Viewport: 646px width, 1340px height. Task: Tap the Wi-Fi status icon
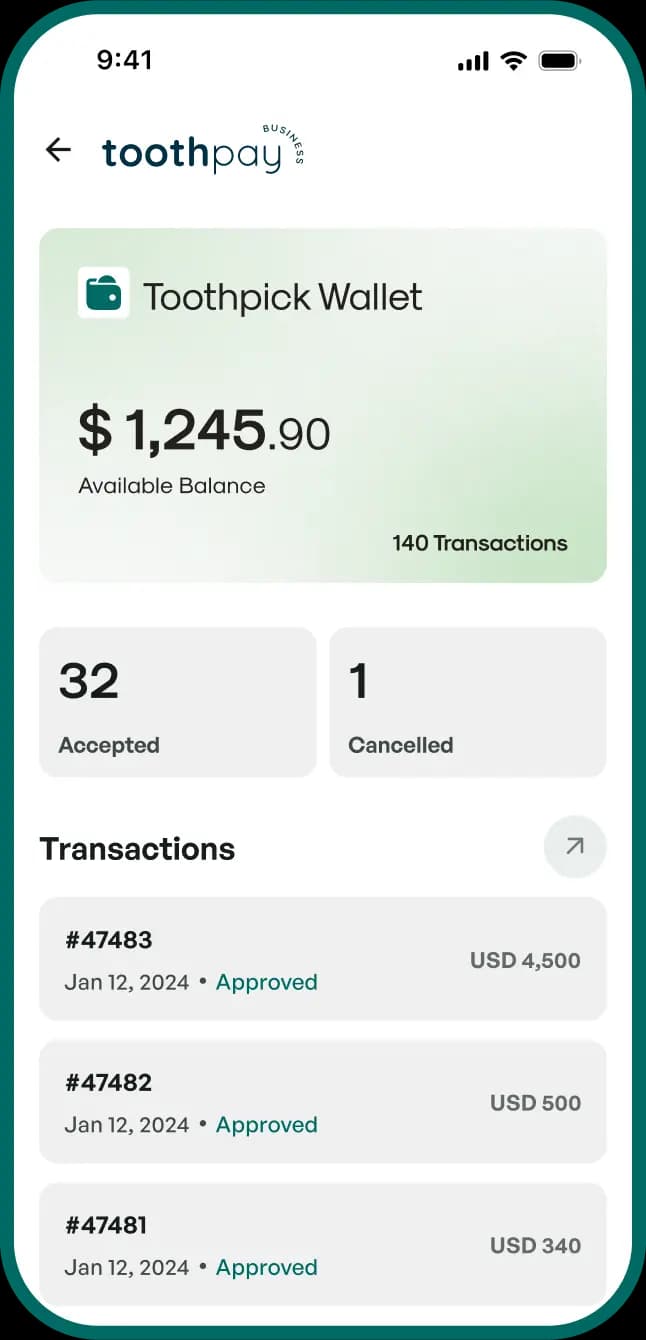coord(514,61)
